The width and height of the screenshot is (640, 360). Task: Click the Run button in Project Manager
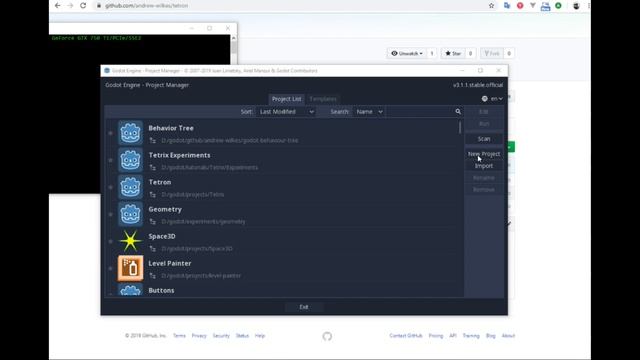(x=484, y=124)
